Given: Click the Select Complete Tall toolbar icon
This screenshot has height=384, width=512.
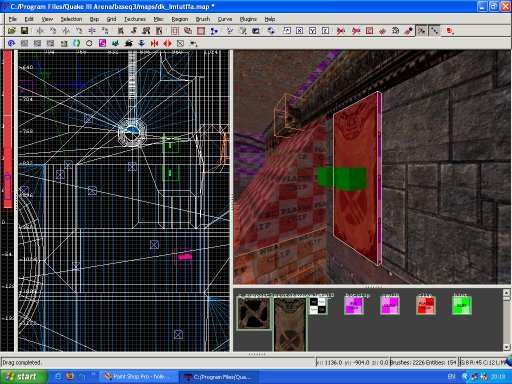Looking at the screenshot, I should coord(121,31).
